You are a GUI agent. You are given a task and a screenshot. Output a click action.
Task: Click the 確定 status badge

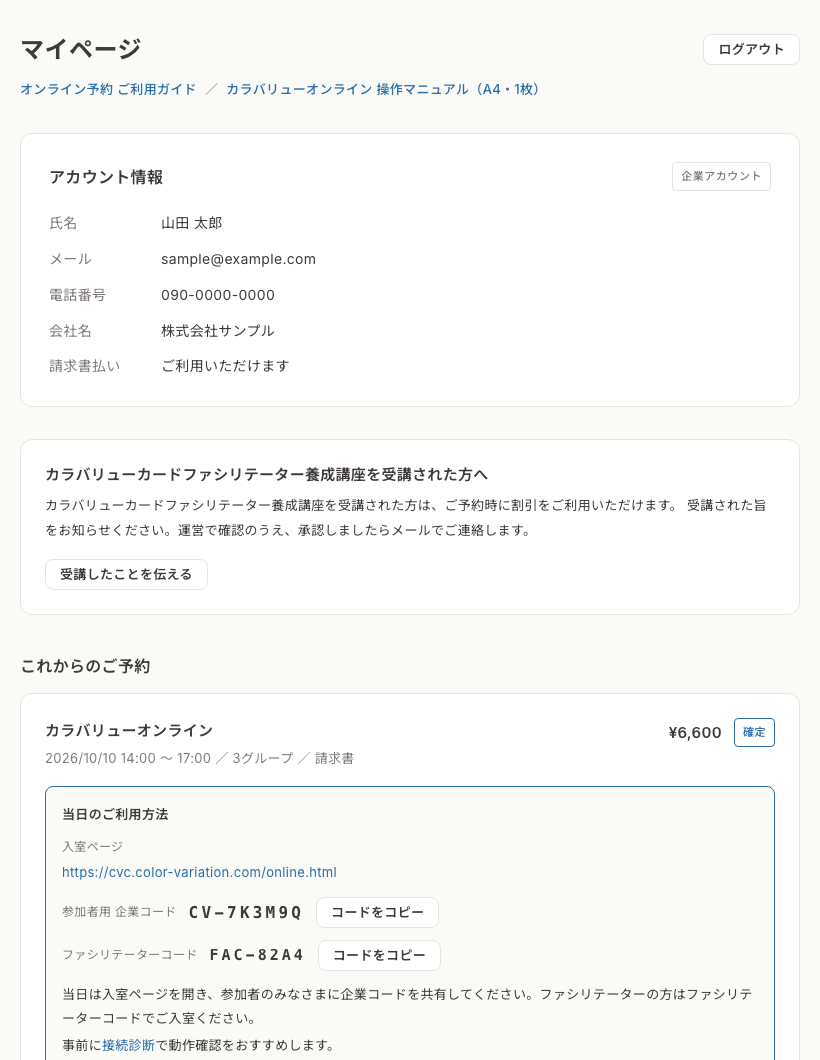point(754,733)
